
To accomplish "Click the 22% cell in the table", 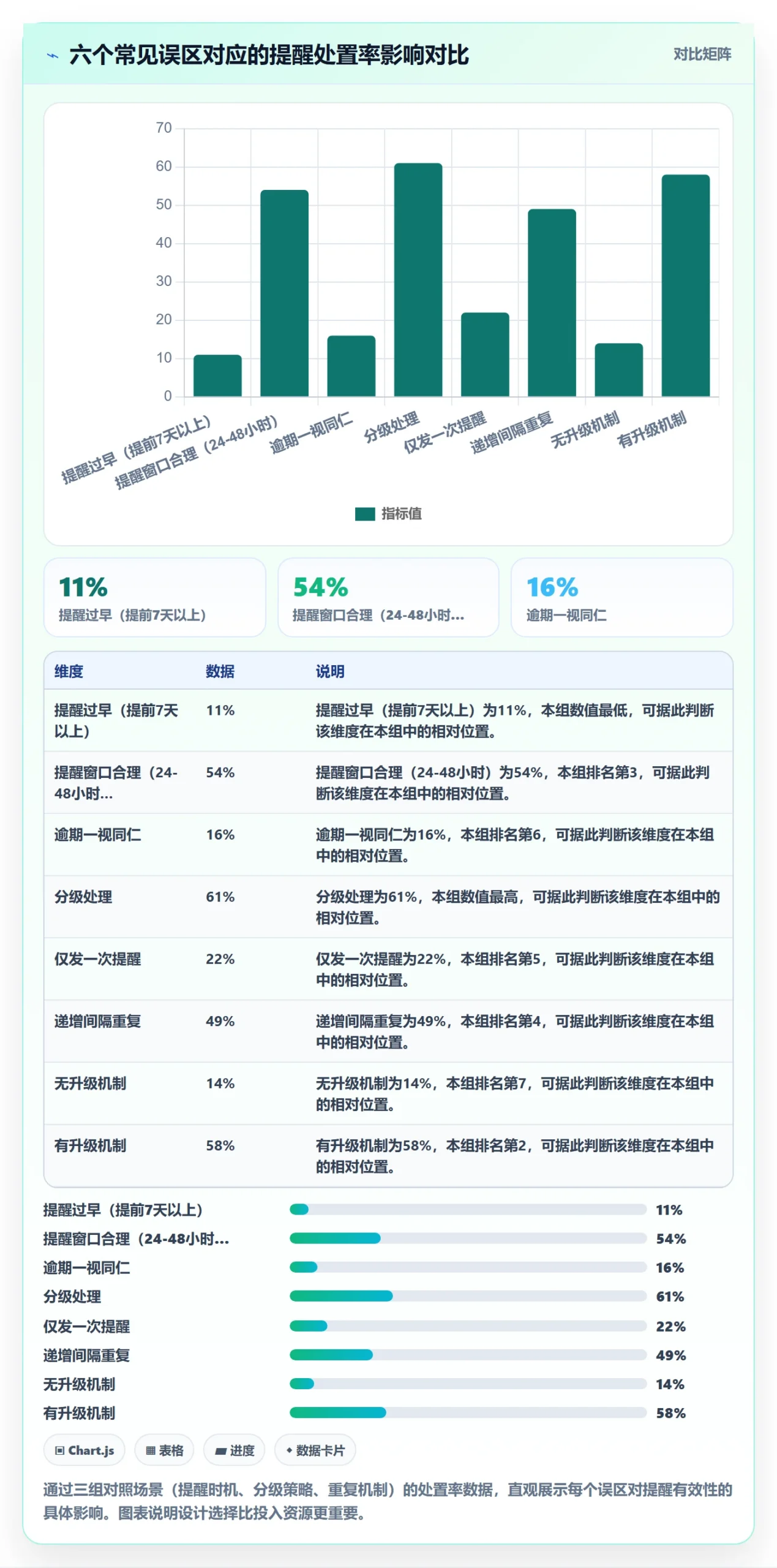I will tap(220, 959).
